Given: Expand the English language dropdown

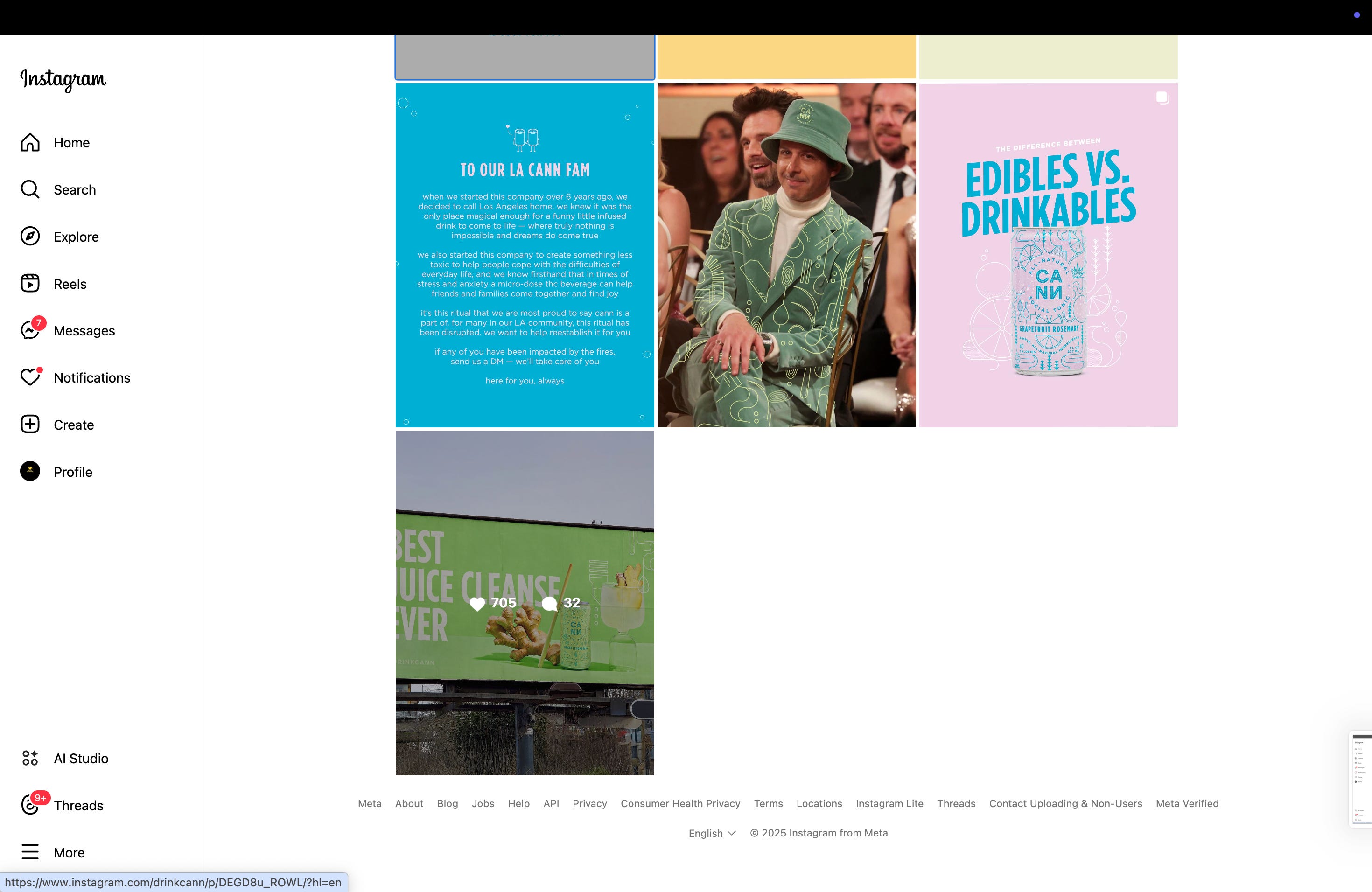Looking at the screenshot, I should 712,833.
